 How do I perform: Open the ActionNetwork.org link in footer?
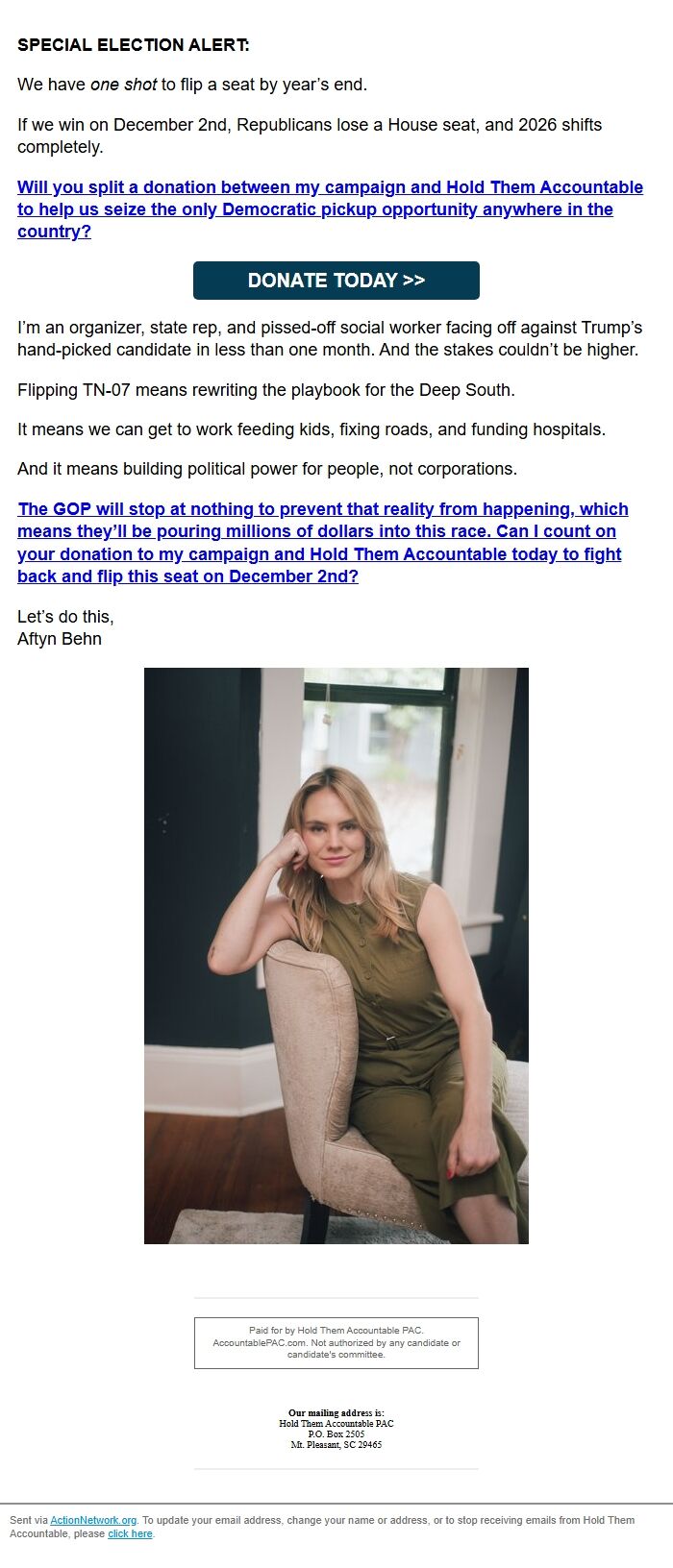pos(93,1520)
